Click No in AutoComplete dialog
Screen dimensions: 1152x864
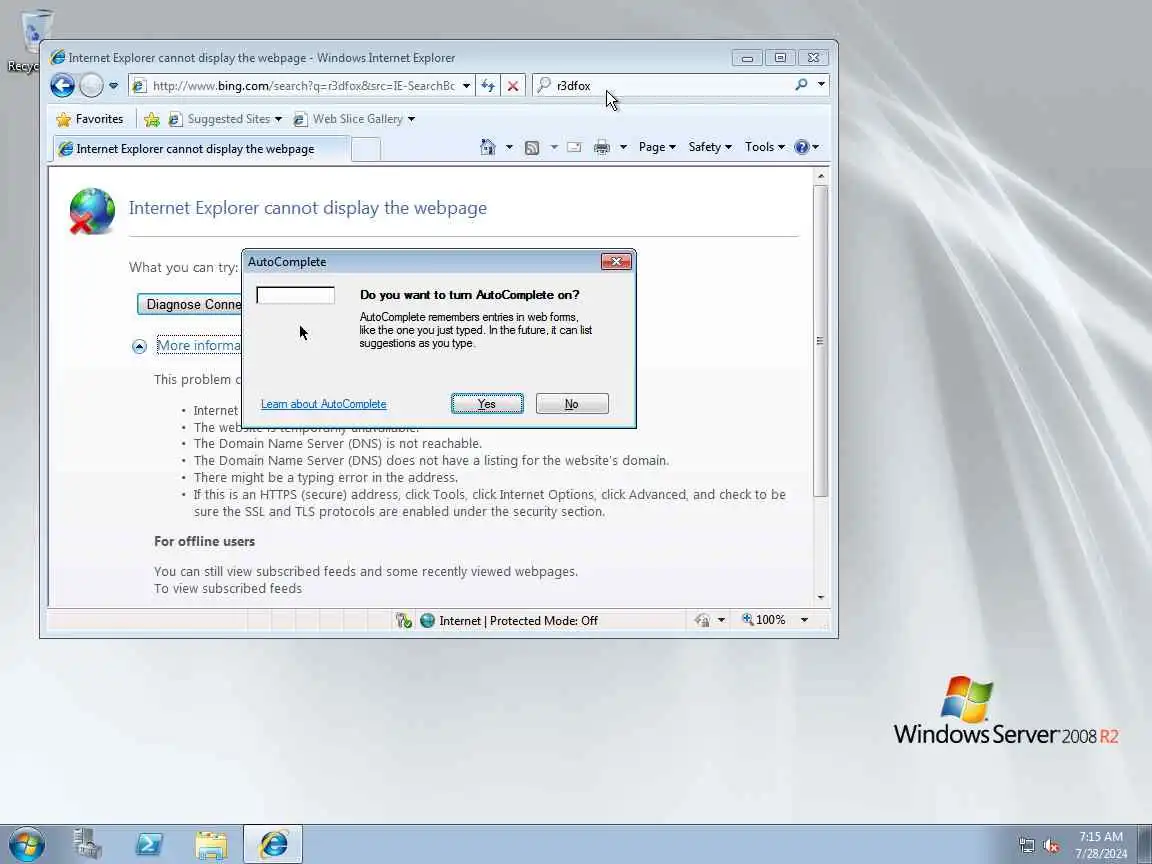click(572, 403)
